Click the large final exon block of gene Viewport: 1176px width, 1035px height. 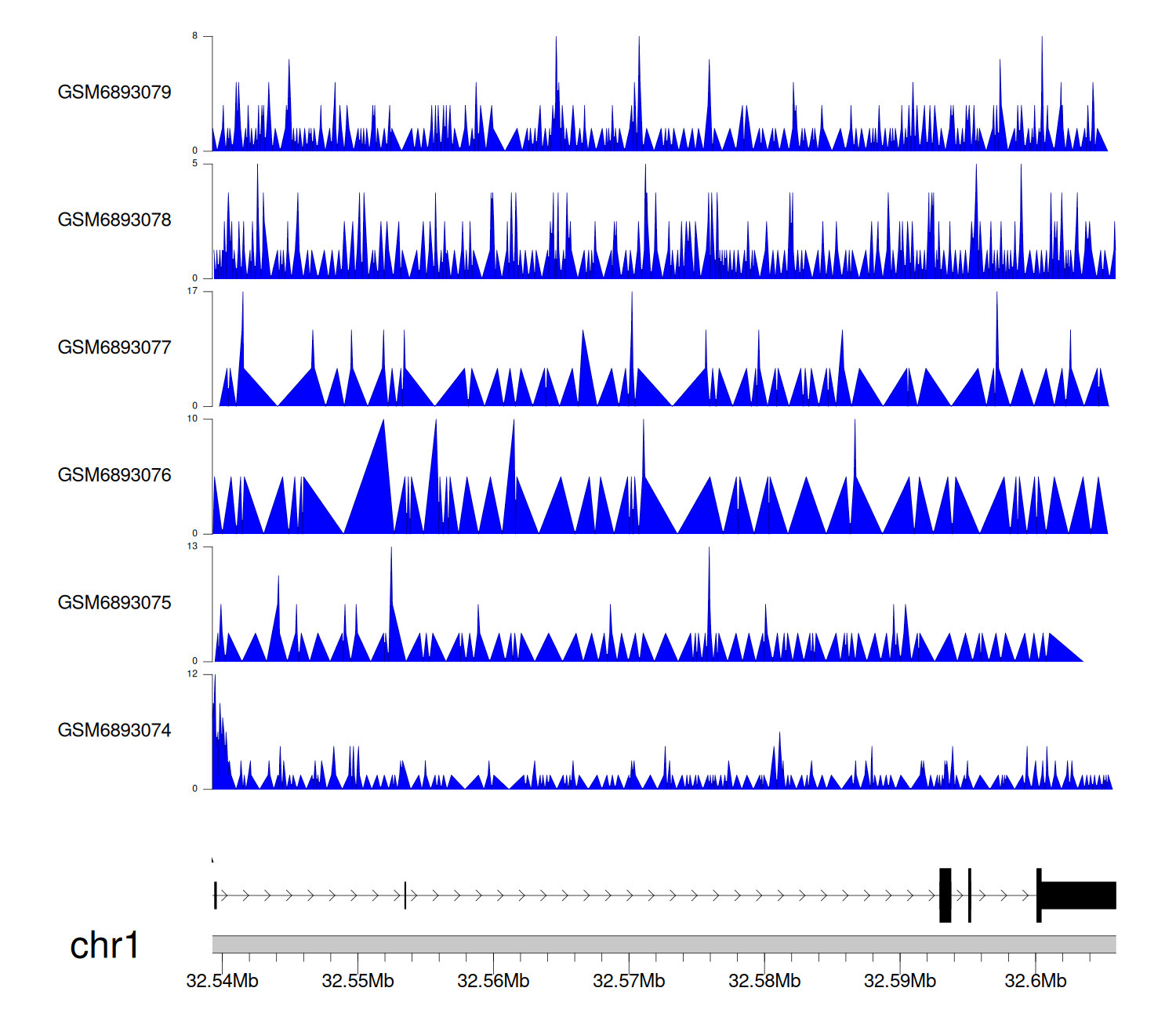coord(1078,895)
